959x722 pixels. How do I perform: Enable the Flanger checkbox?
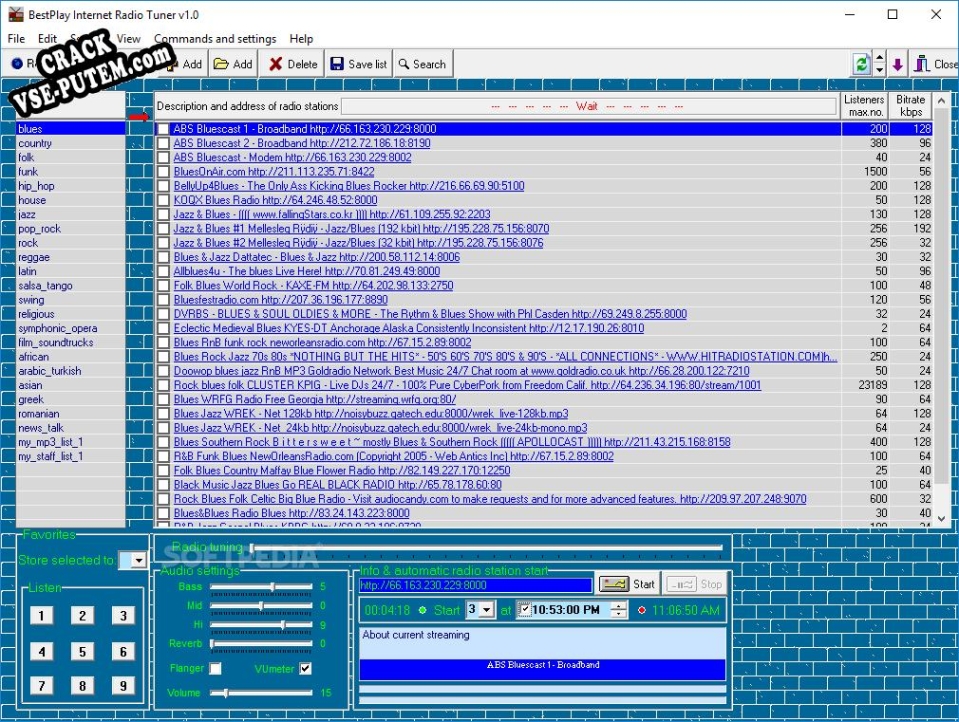pyautogui.click(x=214, y=668)
